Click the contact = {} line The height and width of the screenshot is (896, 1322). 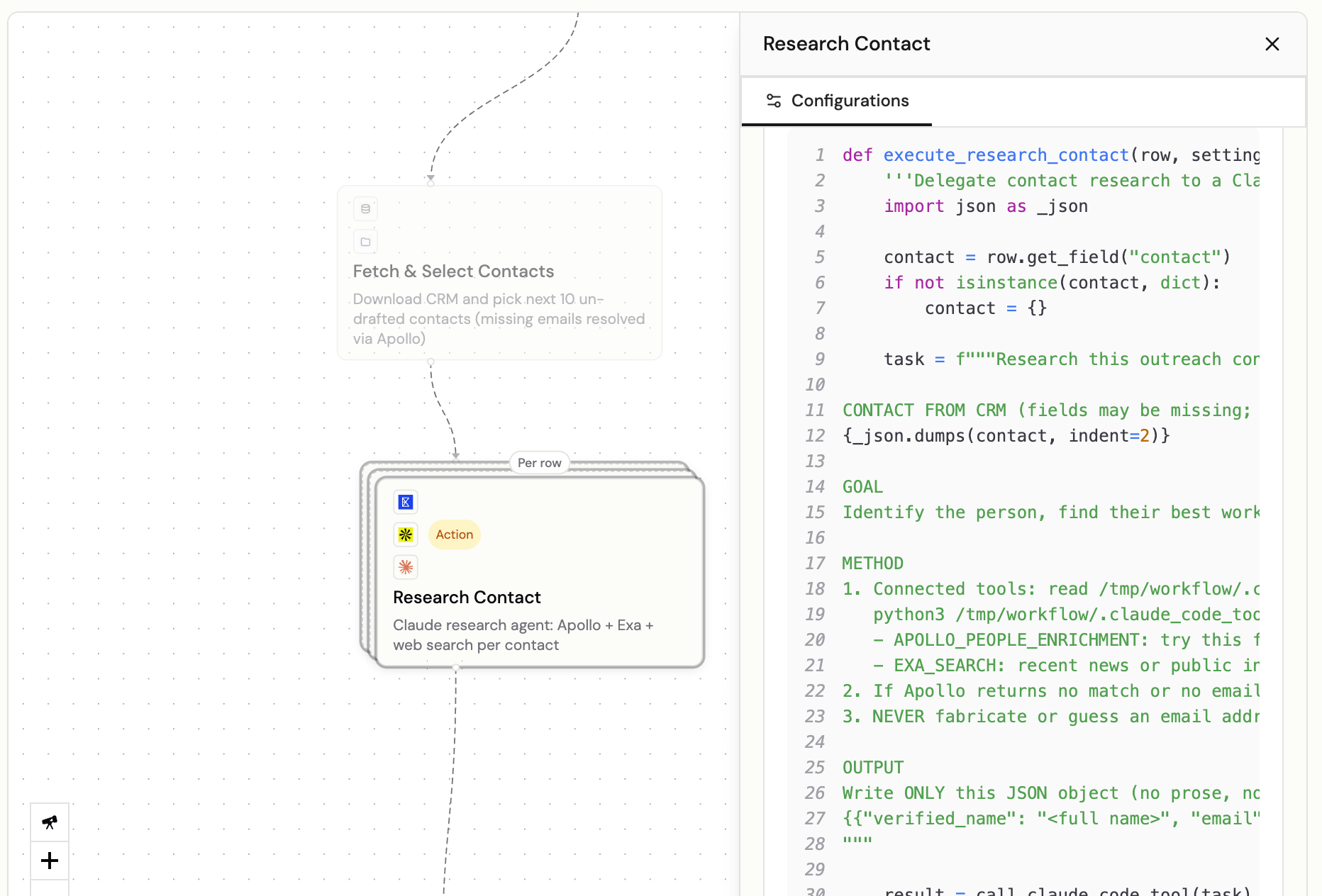pyautogui.click(x=986, y=308)
